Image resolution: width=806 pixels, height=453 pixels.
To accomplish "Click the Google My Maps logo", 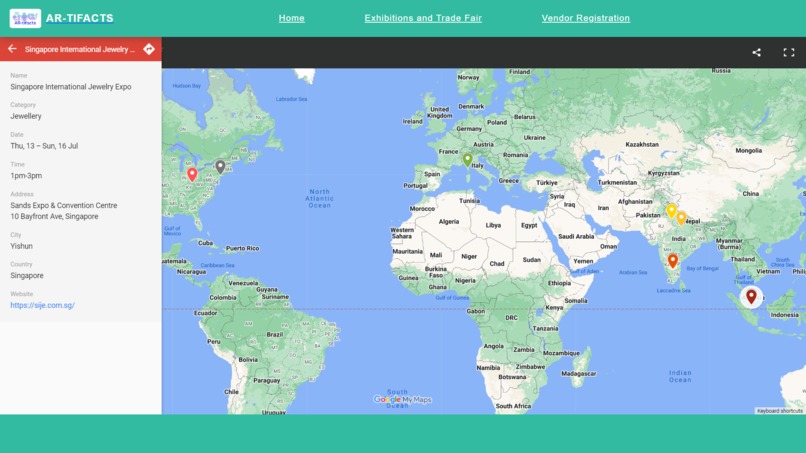I will pos(402,400).
